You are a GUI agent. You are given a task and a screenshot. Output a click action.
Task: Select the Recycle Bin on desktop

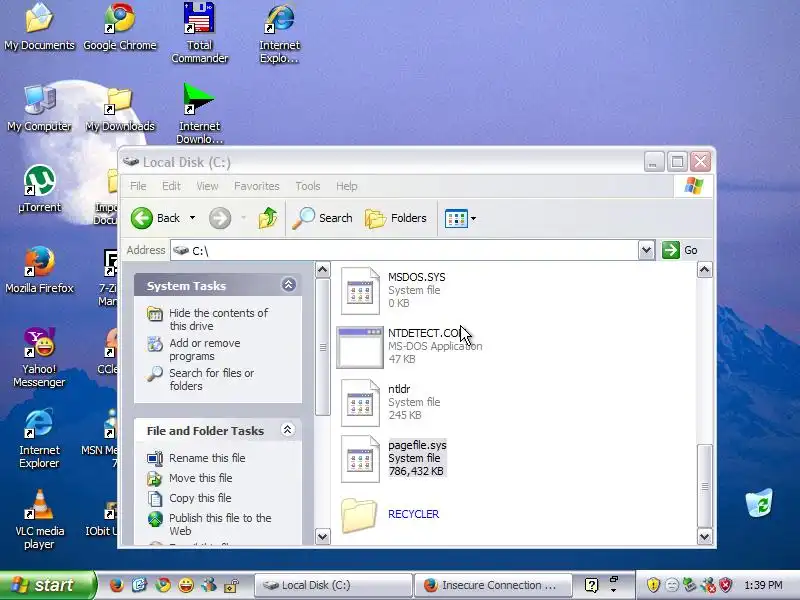click(759, 503)
